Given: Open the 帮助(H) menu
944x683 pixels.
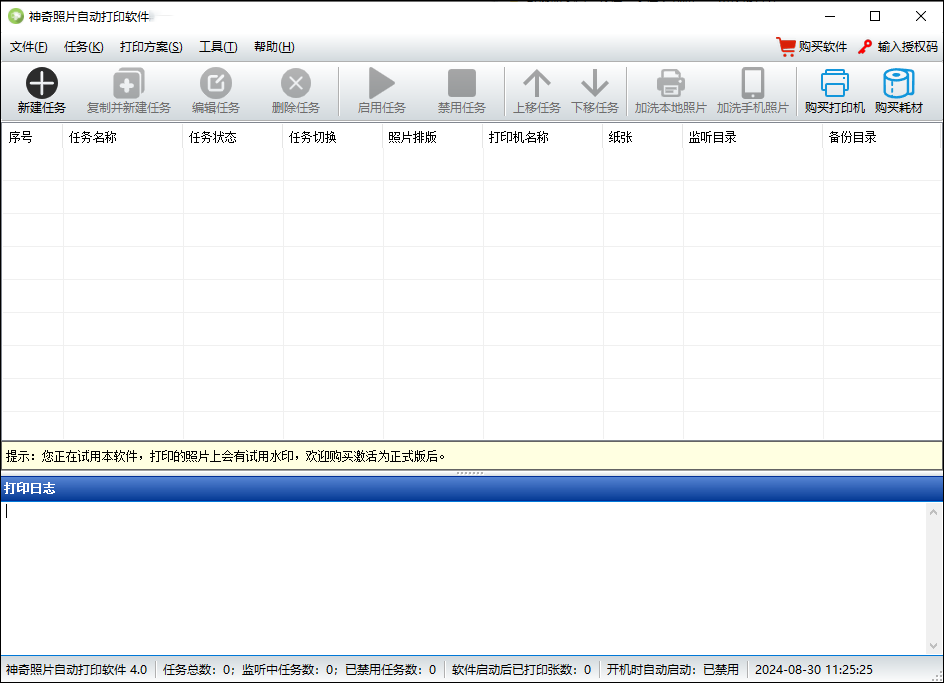Looking at the screenshot, I should 274,47.
